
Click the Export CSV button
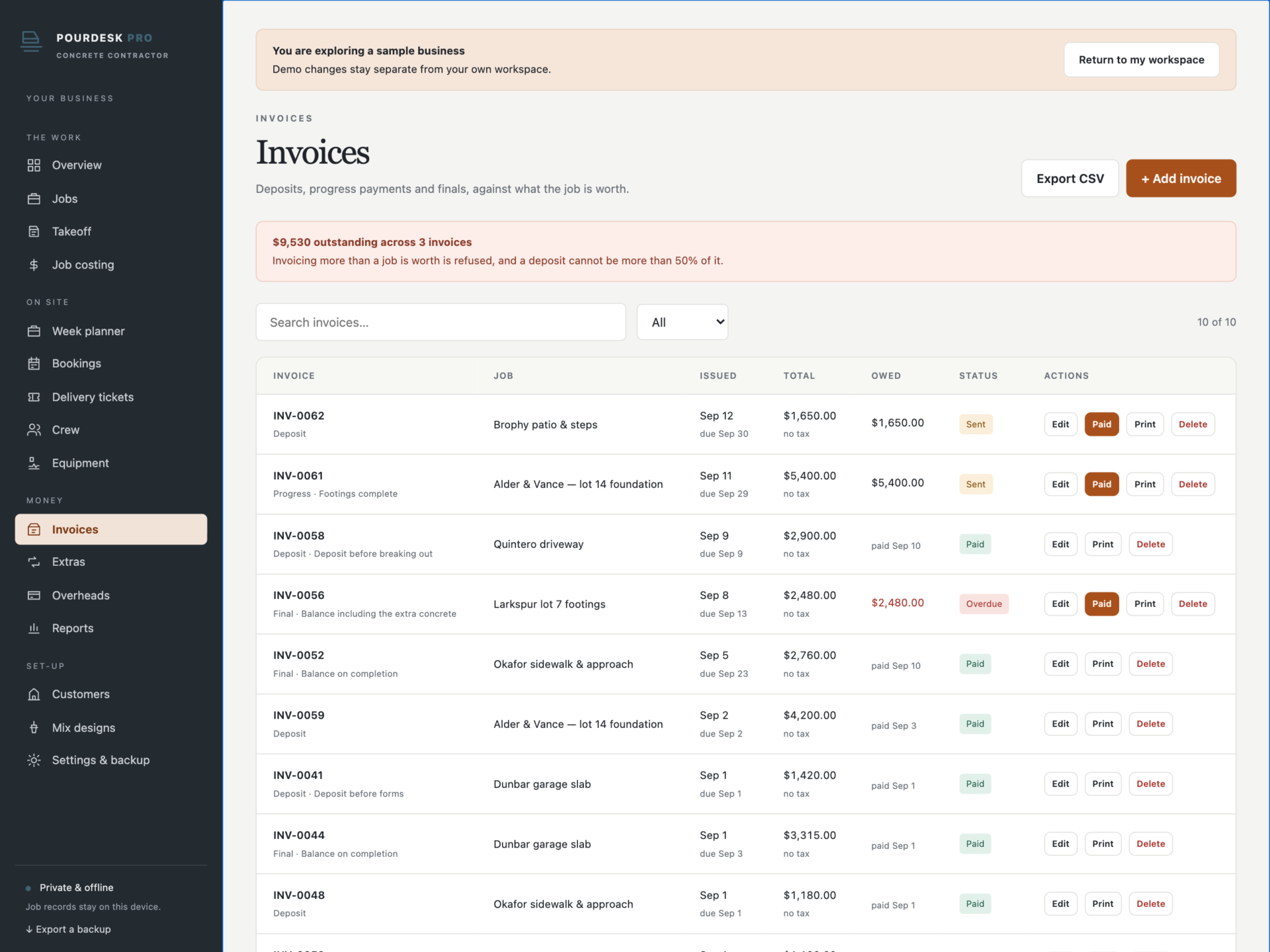point(1070,178)
